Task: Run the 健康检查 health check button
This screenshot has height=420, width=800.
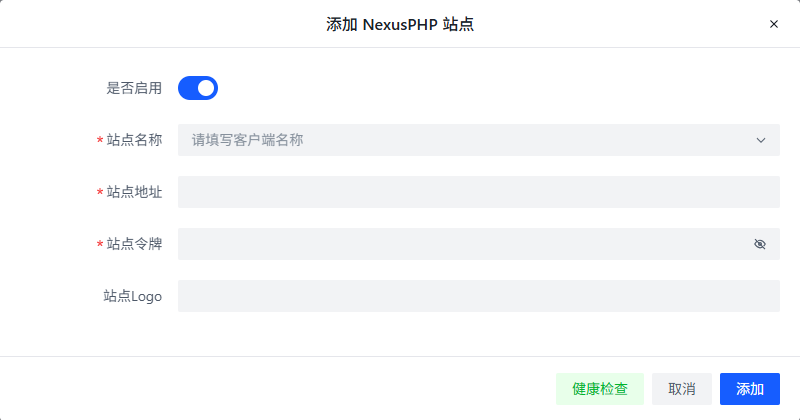Action: pyautogui.click(x=600, y=389)
